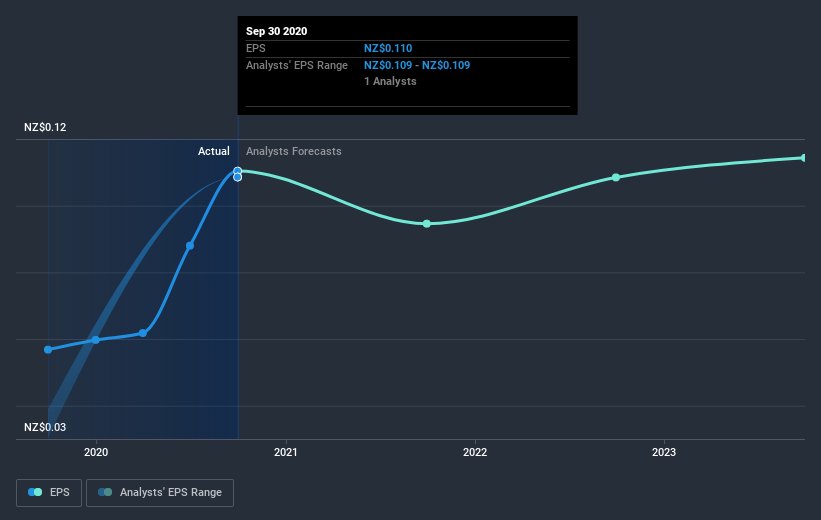Click the NZ$0.109 - NZ$0.109 range value
821x520 pixels.
pyautogui.click(x=417, y=65)
